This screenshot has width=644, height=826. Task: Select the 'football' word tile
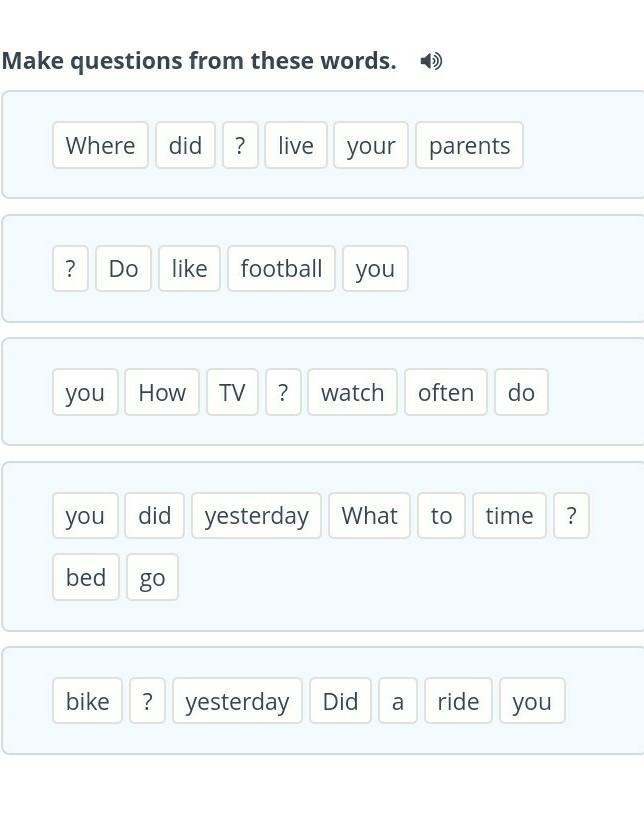point(281,269)
